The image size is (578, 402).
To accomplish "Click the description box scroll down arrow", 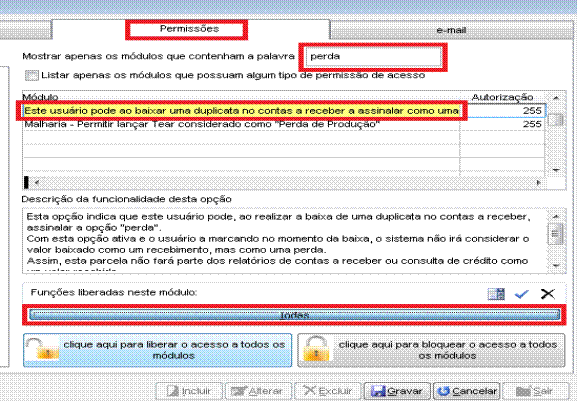I will pos(556,266).
